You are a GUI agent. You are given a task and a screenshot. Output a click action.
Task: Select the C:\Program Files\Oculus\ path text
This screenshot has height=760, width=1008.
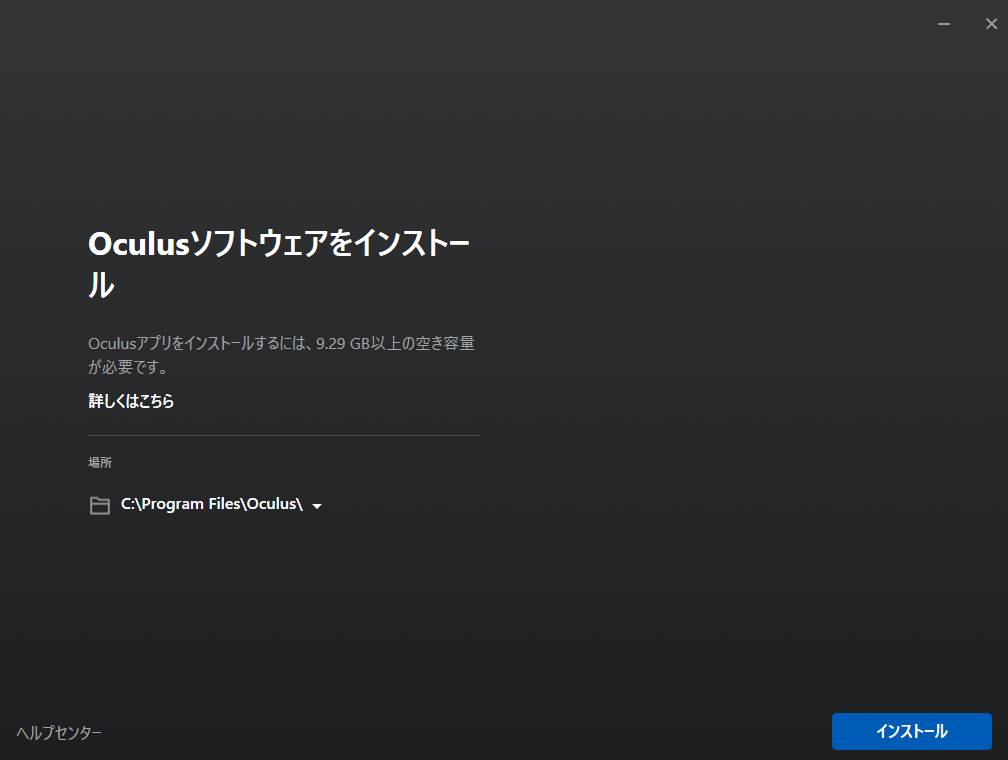pyautogui.click(x=212, y=504)
